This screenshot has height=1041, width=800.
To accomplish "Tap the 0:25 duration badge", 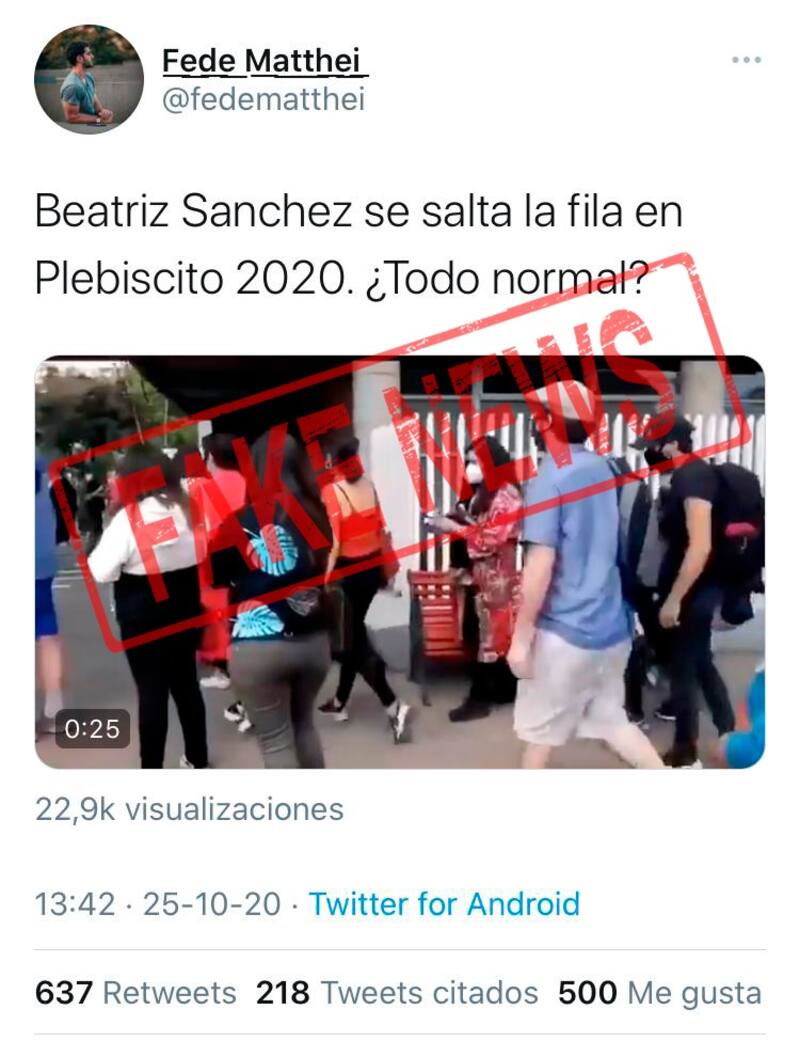I will [92, 729].
